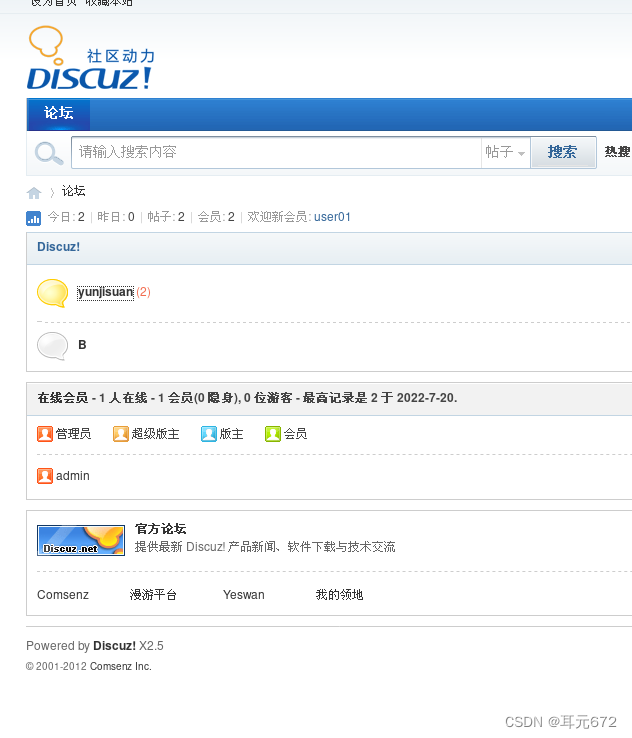Click the admin user avatar icon
This screenshot has height=738, width=632.
click(x=45, y=476)
